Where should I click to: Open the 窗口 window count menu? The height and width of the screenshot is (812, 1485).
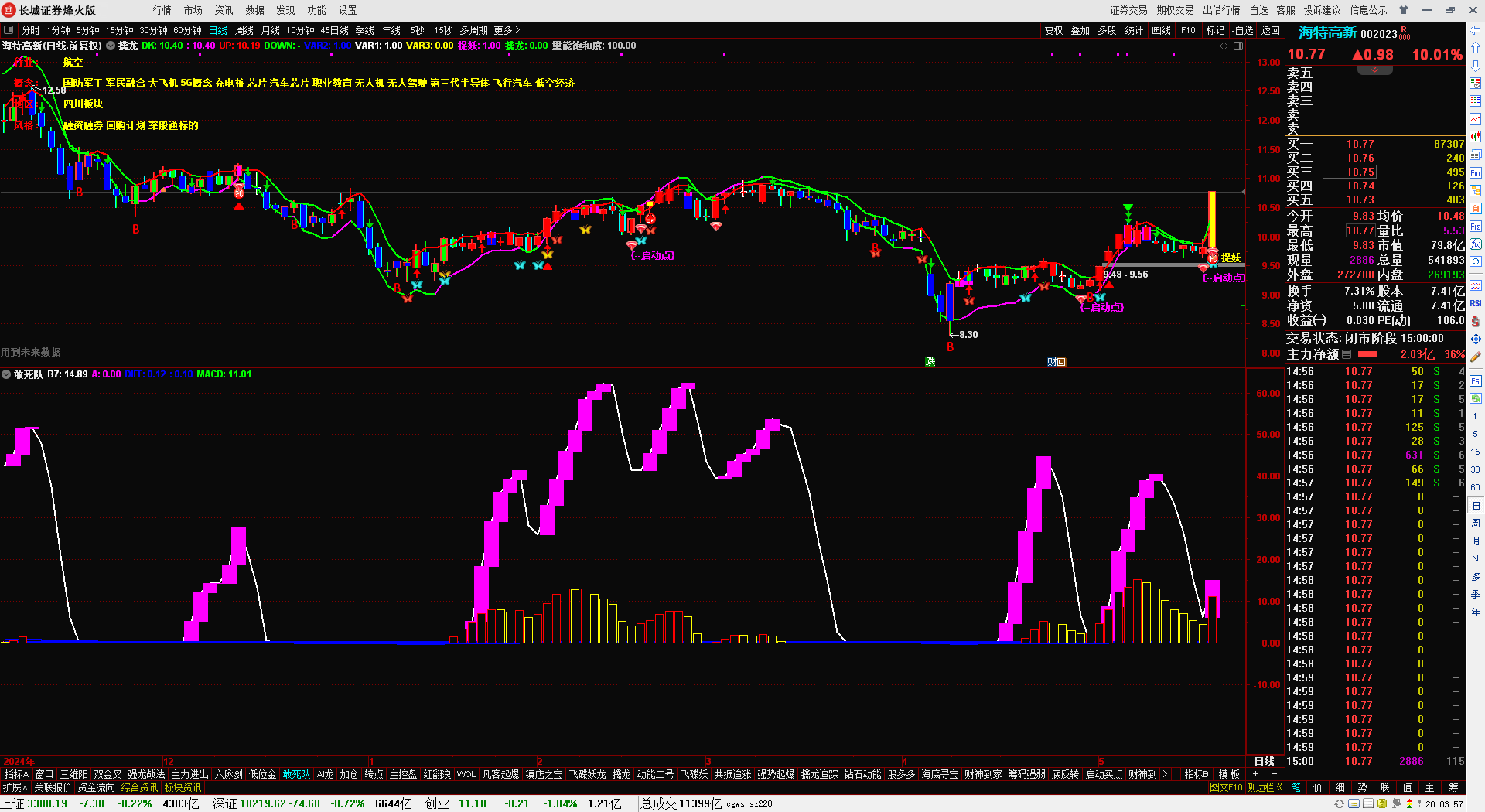pyautogui.click(x=44, y=774)
